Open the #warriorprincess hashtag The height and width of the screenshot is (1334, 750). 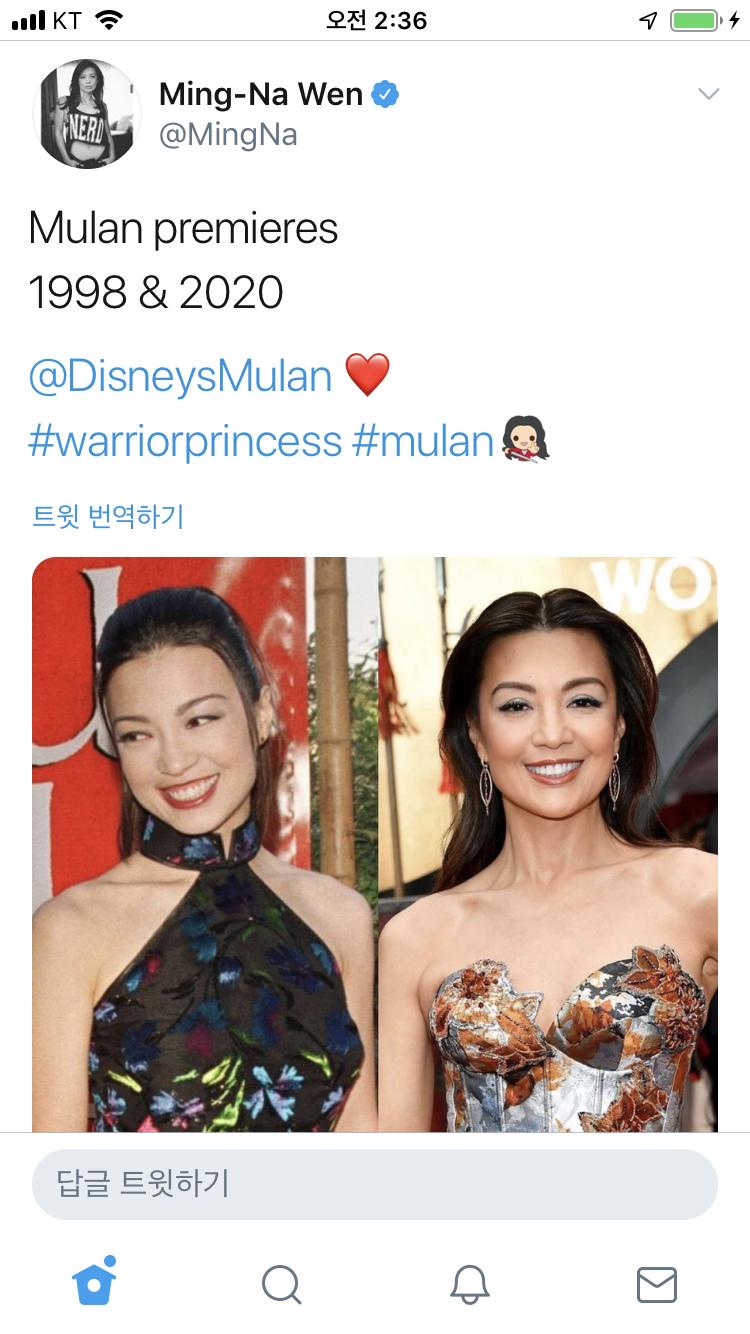click(185, 441)
